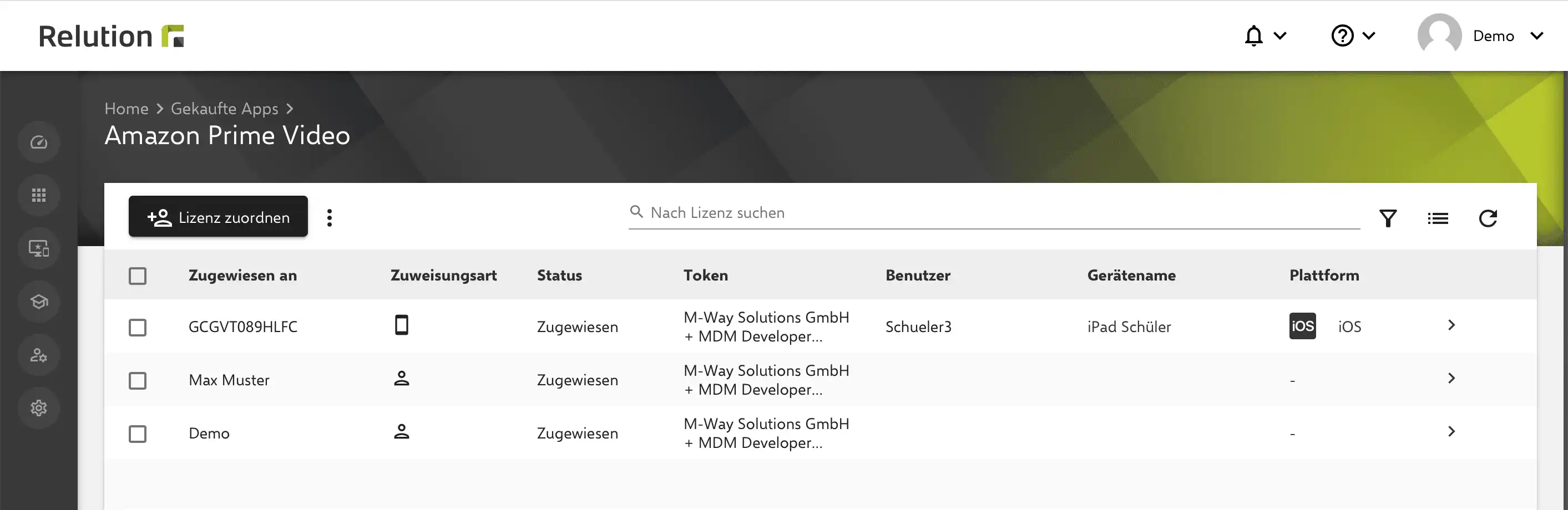Screen dimensions: 1568x510
Task: Click the search magnifier icon
Action: (x=636, y=212)
